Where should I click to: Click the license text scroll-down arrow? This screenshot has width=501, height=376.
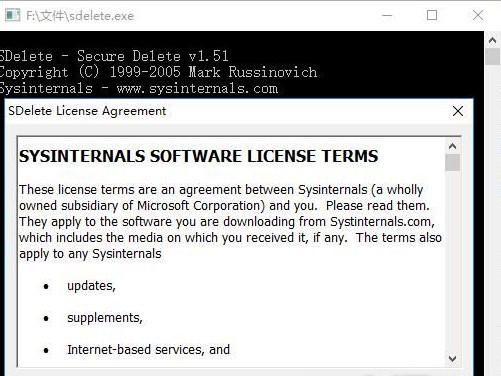452,359
